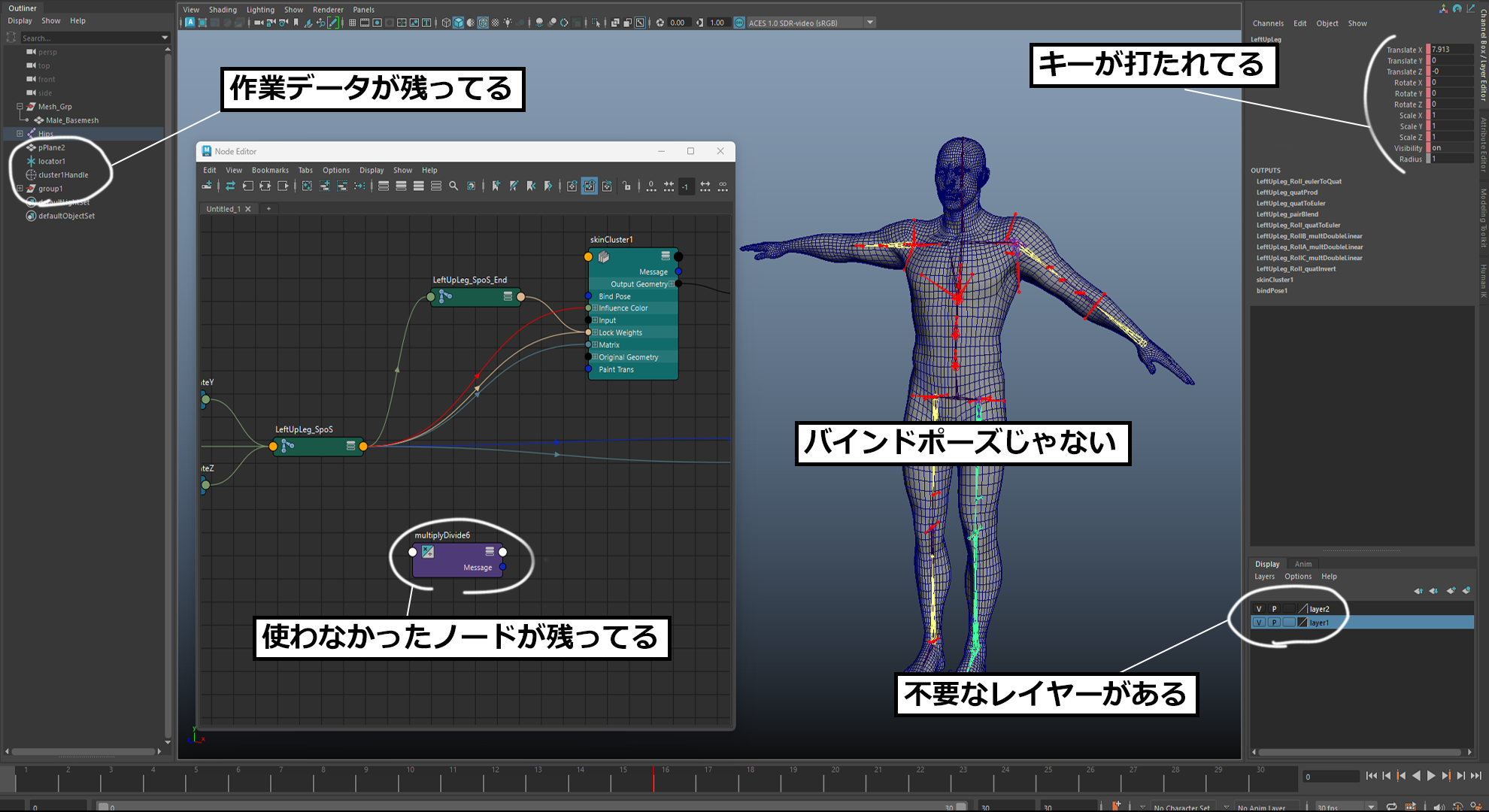Image resolution: width=1489 pixels, height=812 pixels.
Task: Click the input and output connections icon
Action: 265,186
